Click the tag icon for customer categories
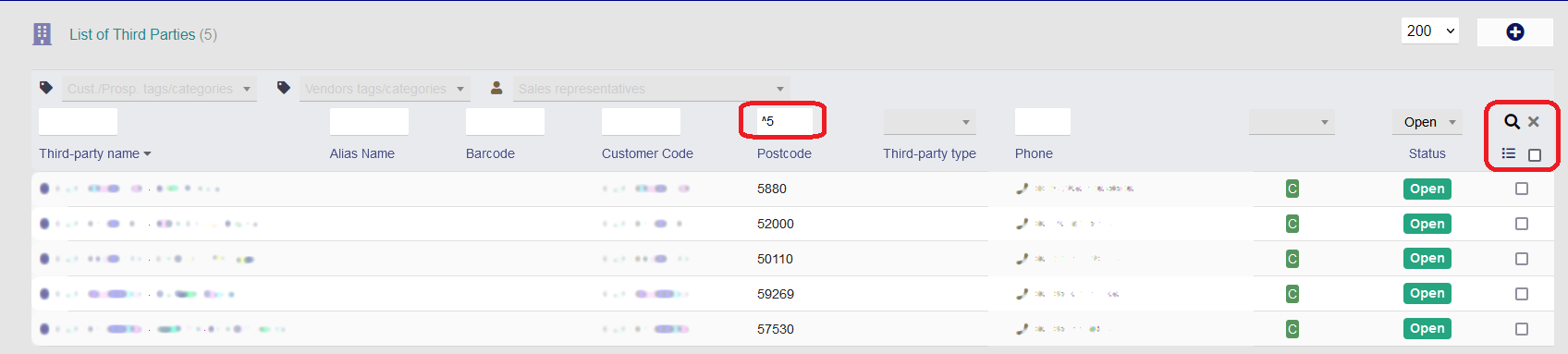Screen dimensions: 1568x354 point(46,88)
